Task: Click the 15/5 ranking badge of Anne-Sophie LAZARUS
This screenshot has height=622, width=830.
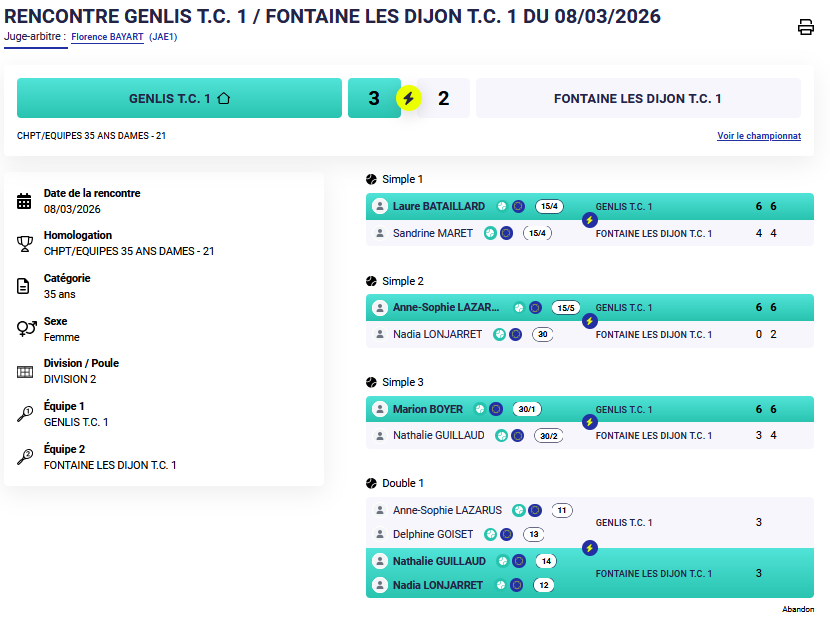Action: coord(565,308)
